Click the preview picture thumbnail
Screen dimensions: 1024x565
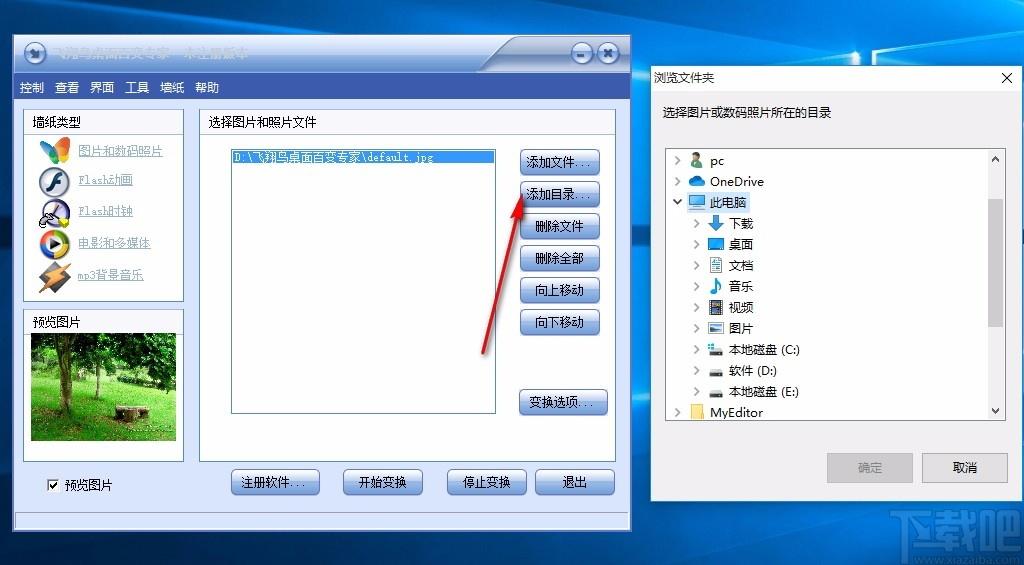(103, 387)
